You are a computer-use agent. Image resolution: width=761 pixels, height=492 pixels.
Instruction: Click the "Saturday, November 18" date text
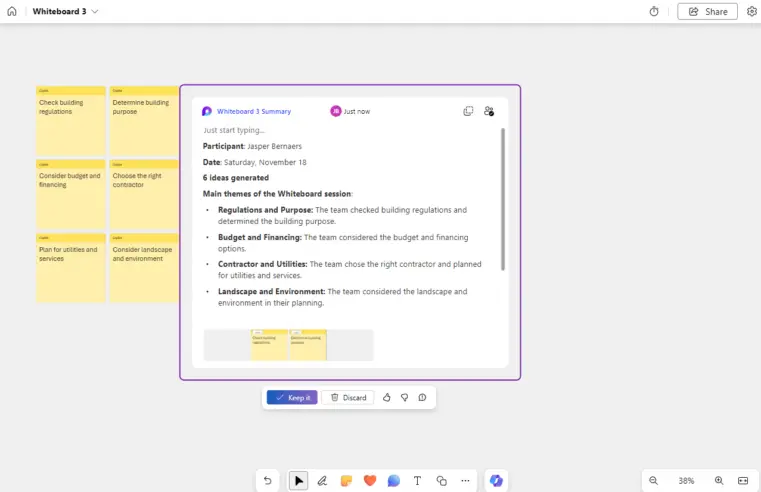click(265, 162)
